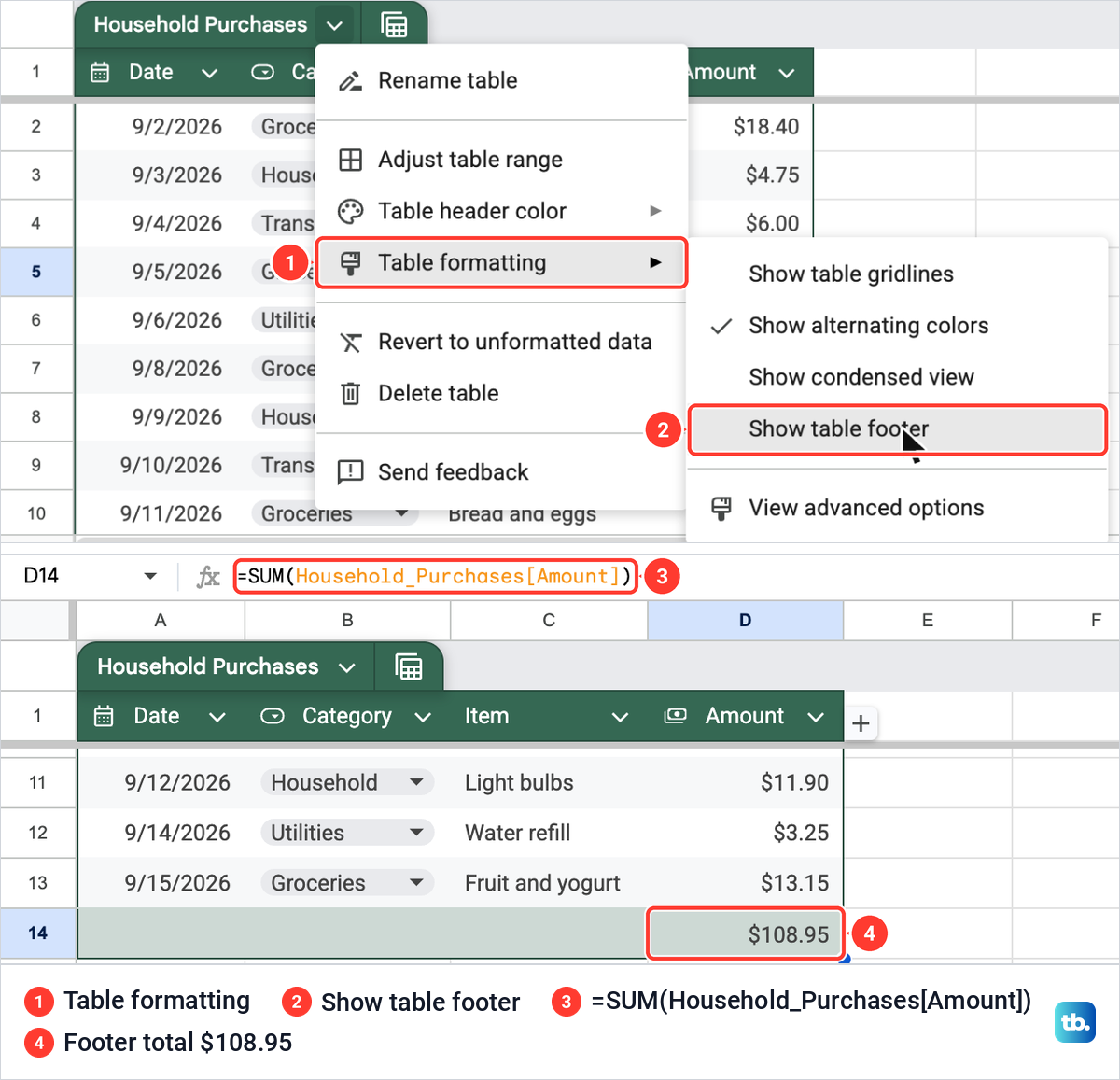The height and width of the screenshot is (1080, 1120).
Task: Click the Delete table trash icon
Action: (350, 393)
